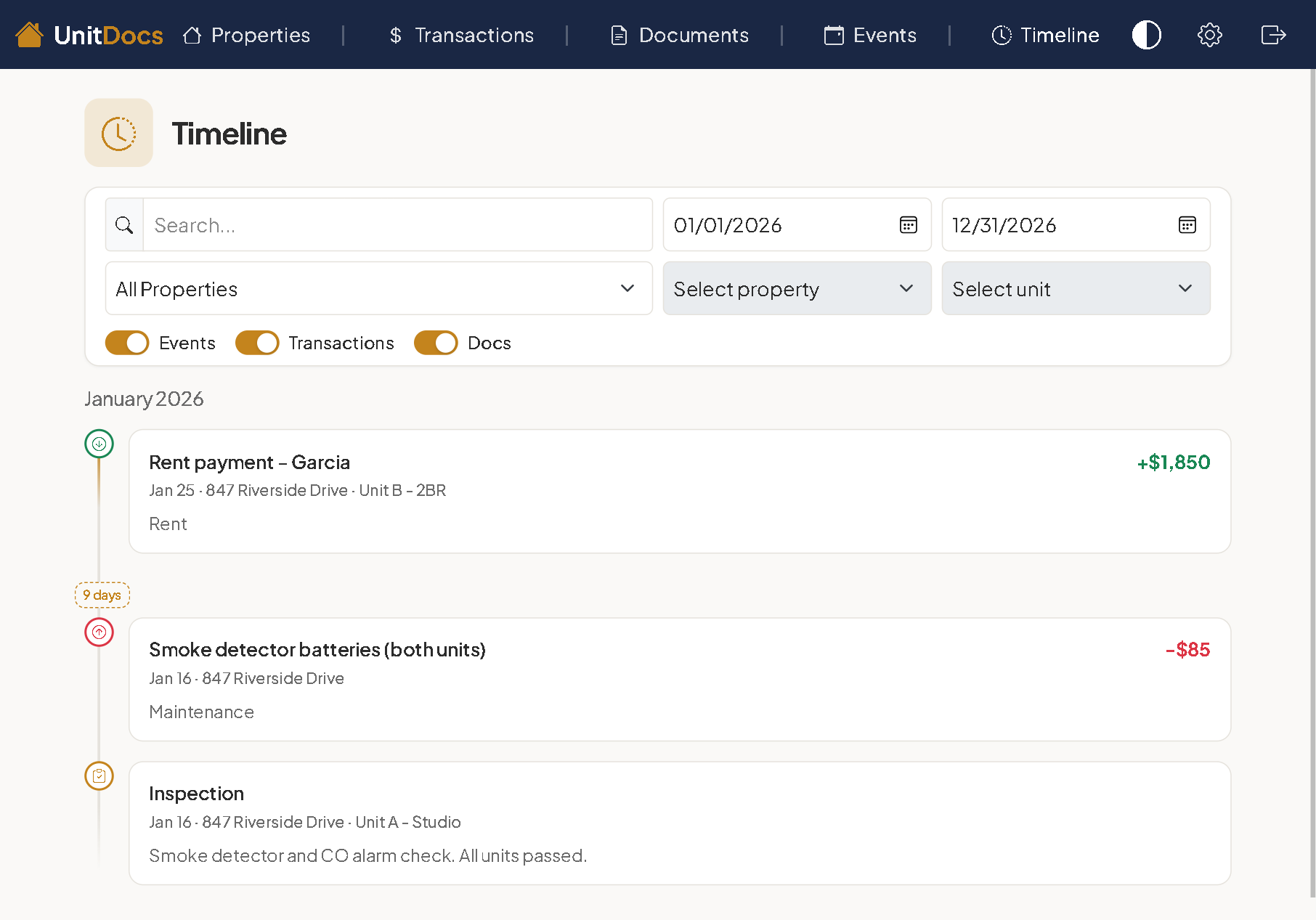Open Documents via its page icon
The width and height of the screenshot is (1316, 920).
[x=619, y=34]
